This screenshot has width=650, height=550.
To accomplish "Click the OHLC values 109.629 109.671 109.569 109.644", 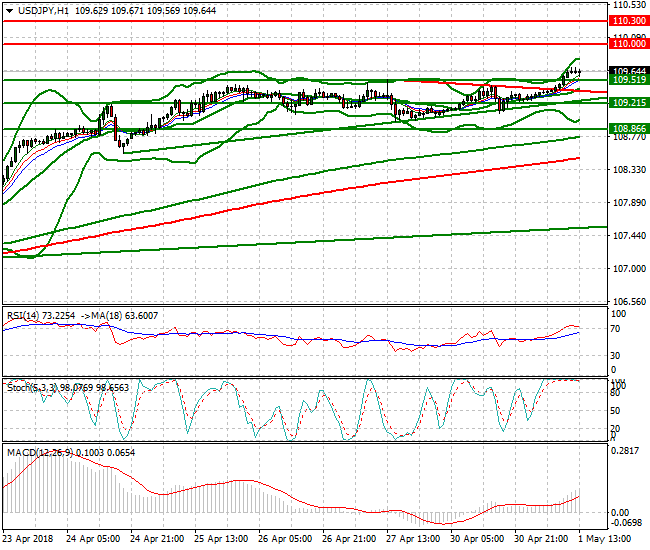I will [x=146, y=11].
